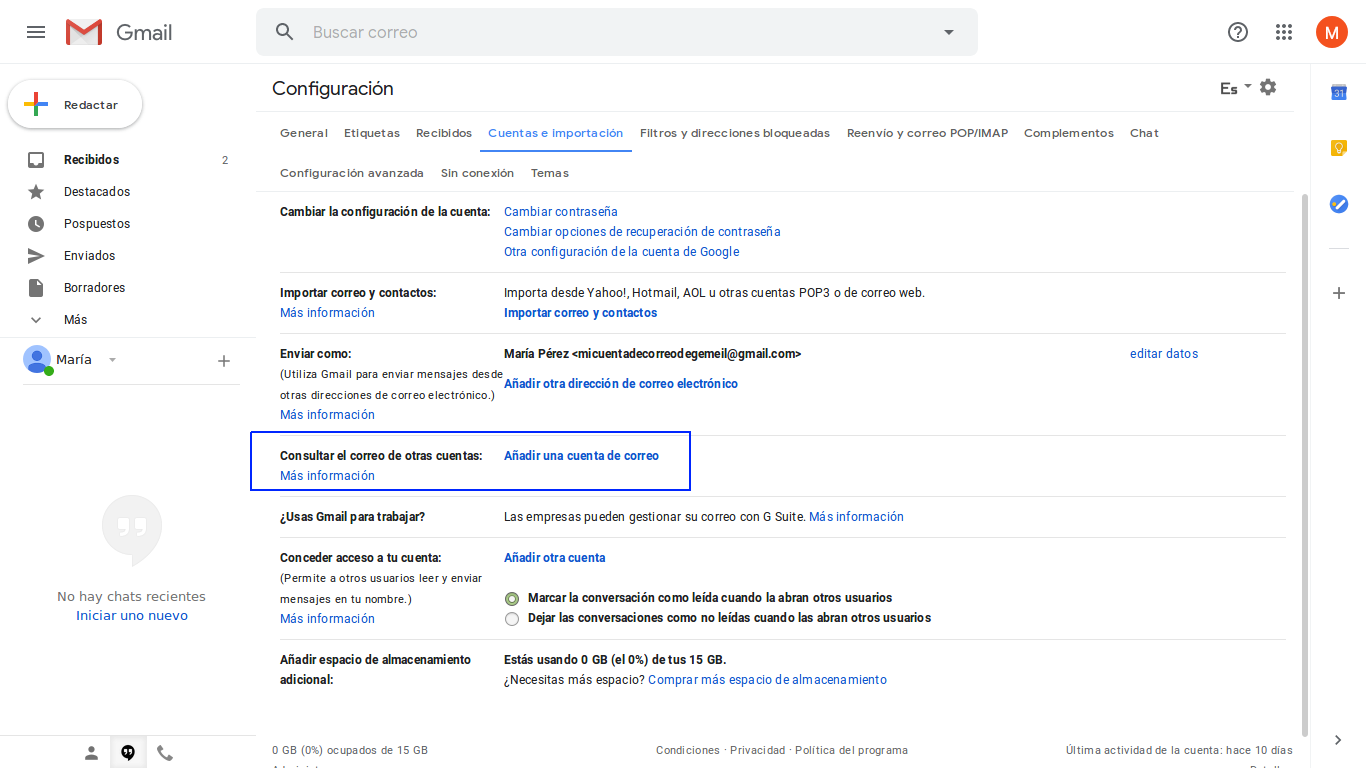Open María's chat status dropdown
Image resolution: width=1366 pixels, height=768 pixels.
tap(112, 360)
